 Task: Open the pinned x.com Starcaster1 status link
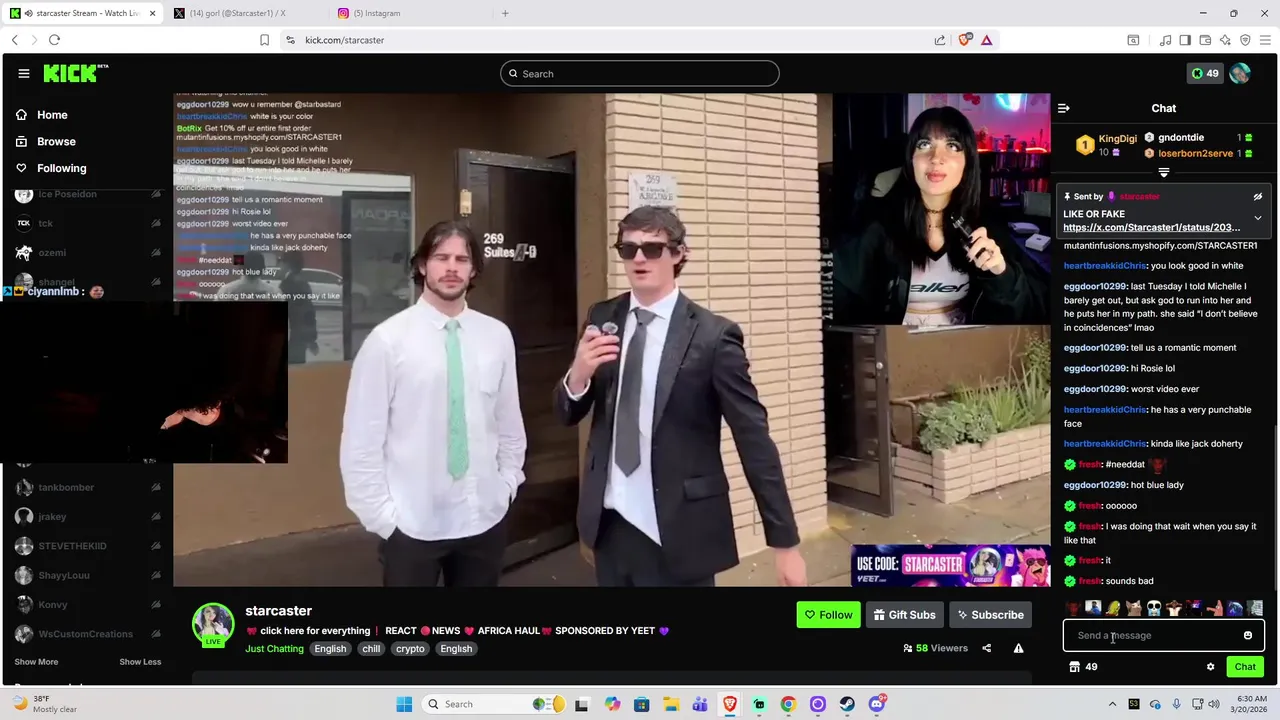click(1152, 228)
